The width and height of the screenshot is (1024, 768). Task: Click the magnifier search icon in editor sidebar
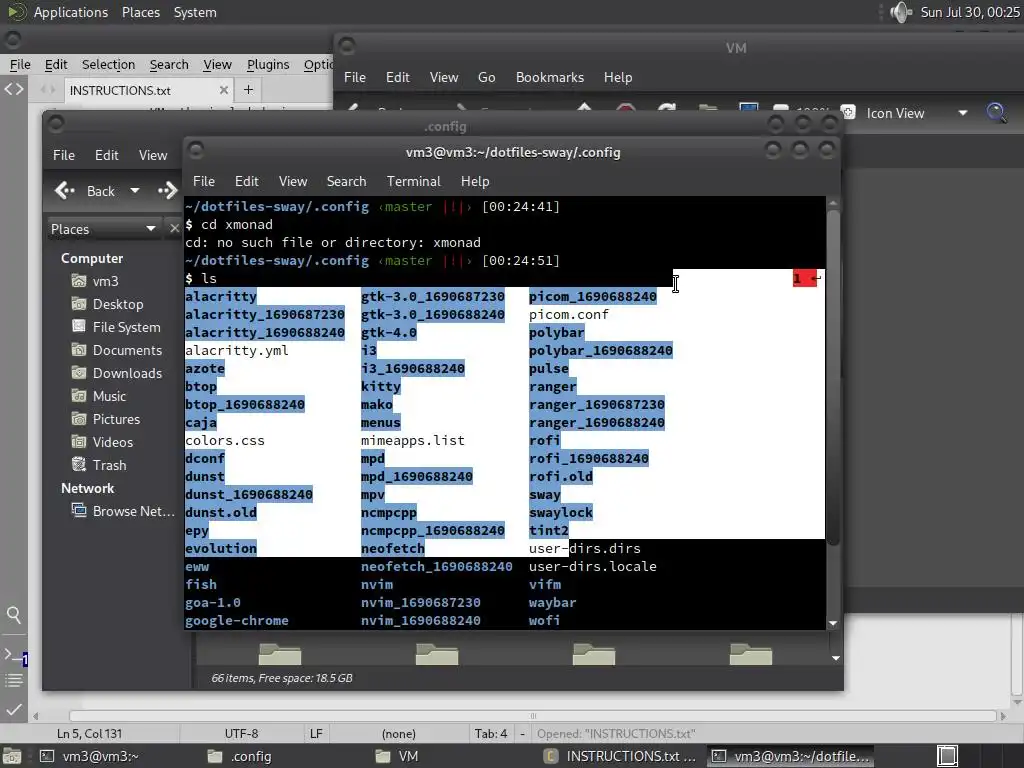point(14,615)
